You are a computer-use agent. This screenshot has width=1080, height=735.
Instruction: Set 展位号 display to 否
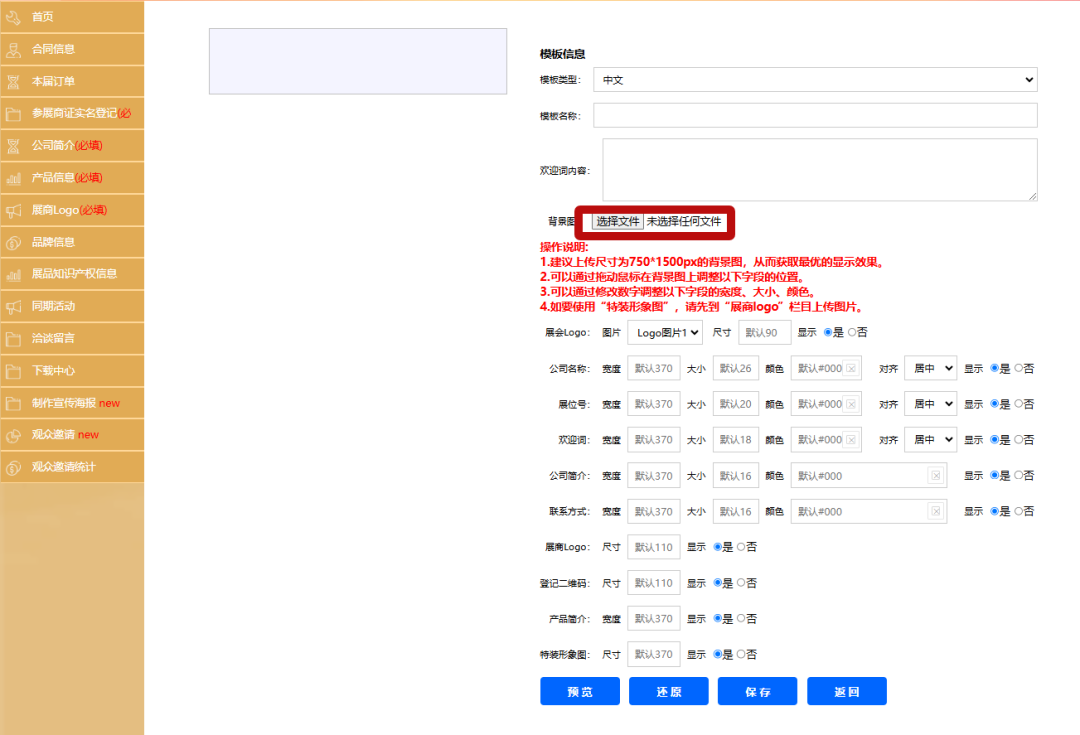[1019, 404]
